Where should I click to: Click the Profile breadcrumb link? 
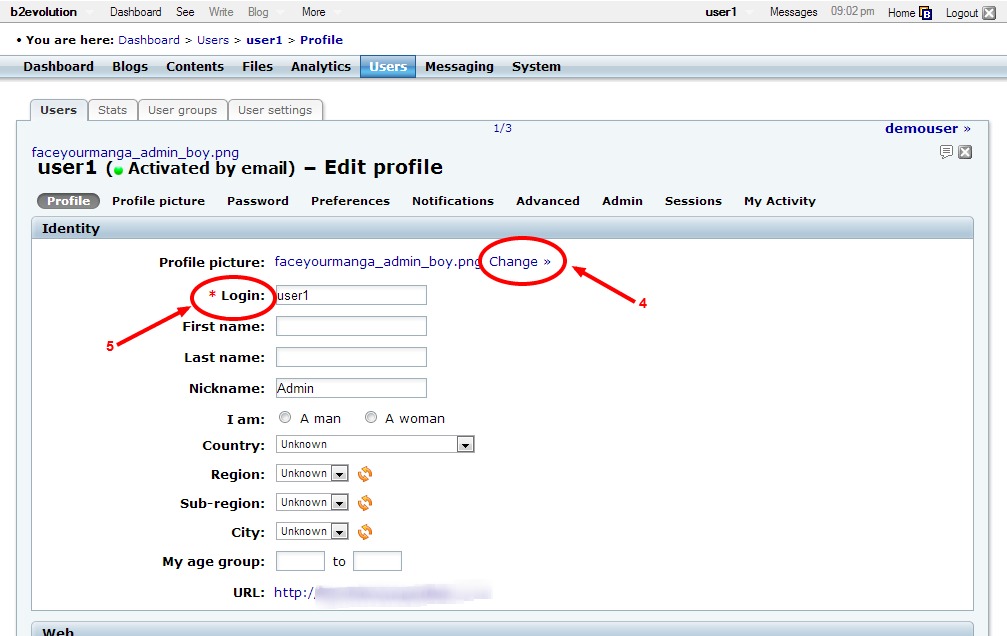[x=321, y=40]
